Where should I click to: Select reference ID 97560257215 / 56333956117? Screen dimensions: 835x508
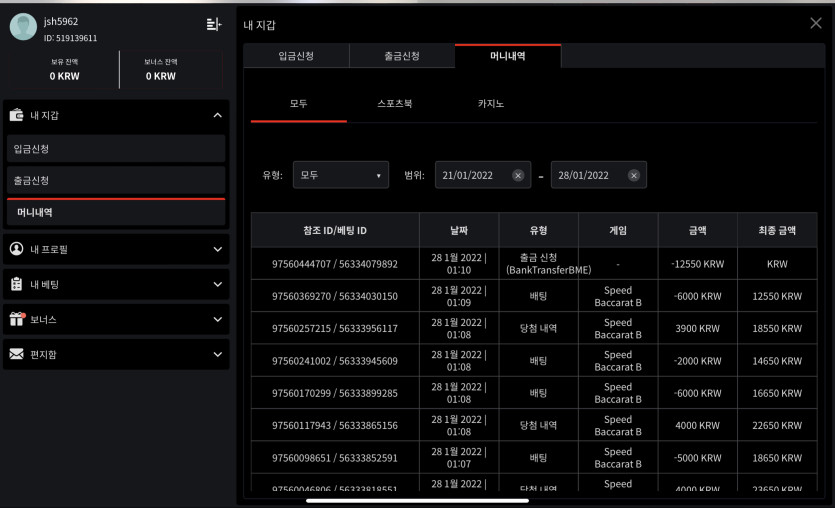click(335, 329)
